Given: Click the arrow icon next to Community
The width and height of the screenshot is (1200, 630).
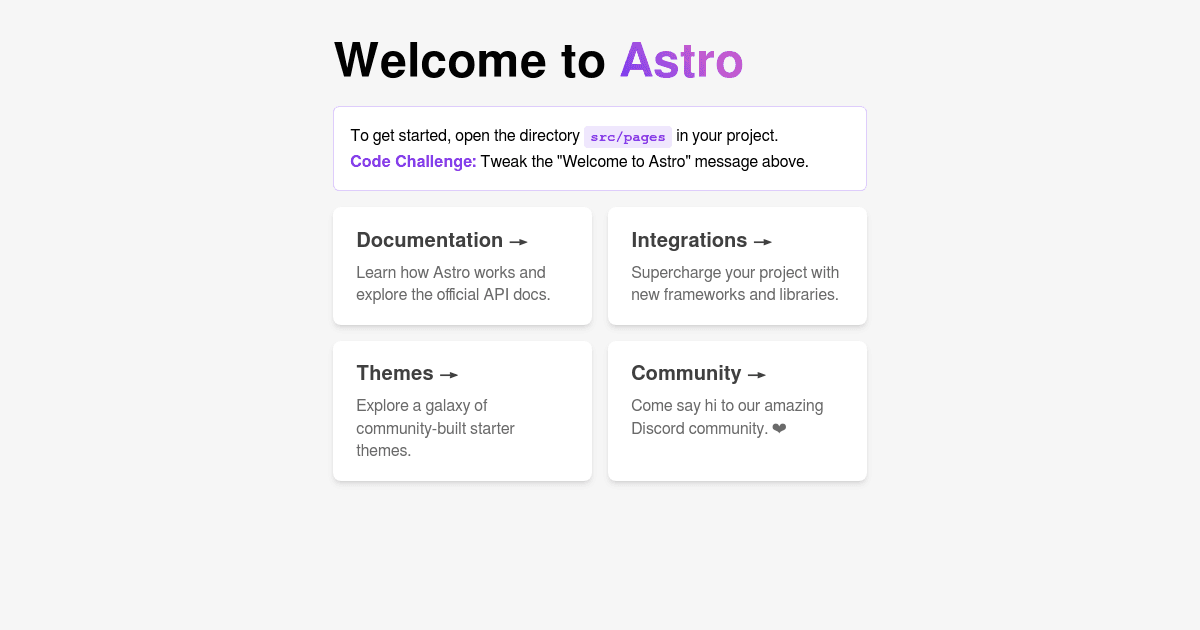Looking at the screenshot, I should 757,374.
